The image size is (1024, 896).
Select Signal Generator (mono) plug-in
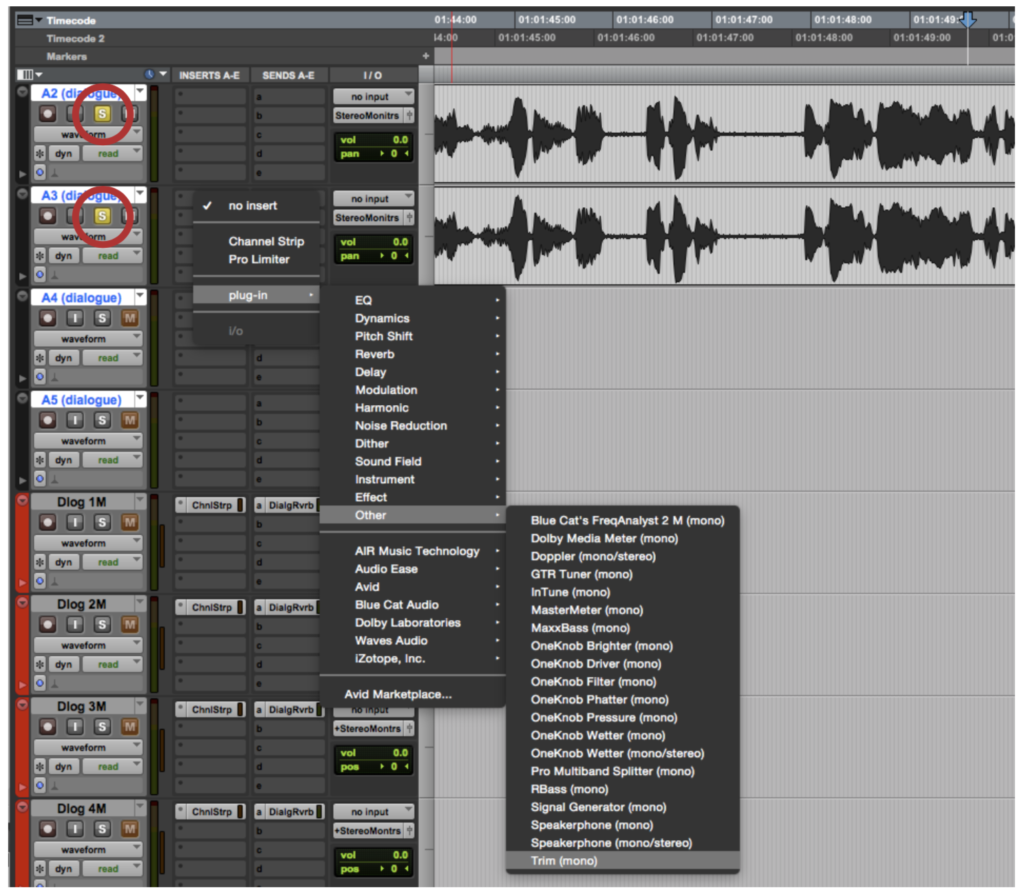(623, 807)
